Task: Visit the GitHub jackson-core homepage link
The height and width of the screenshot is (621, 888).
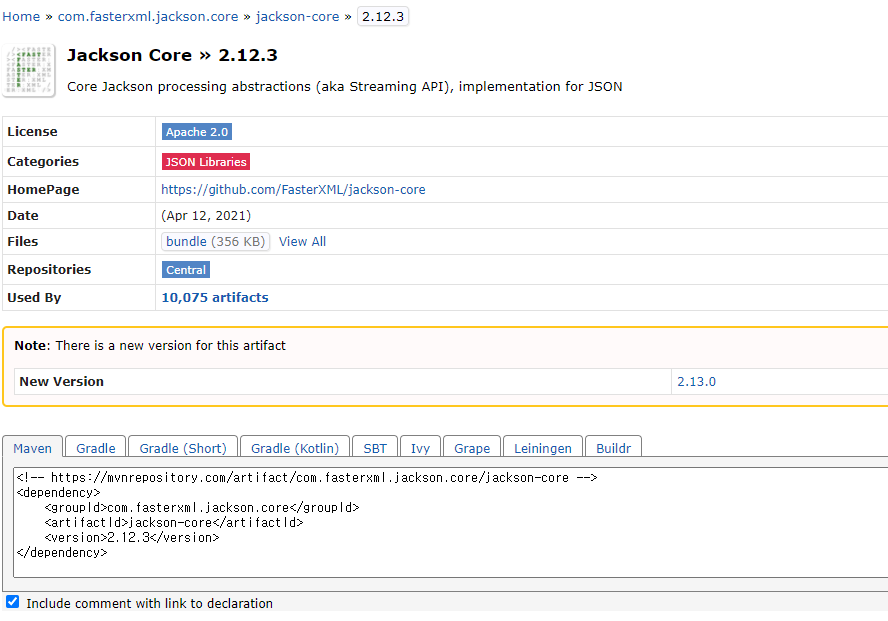Action: point(293,190)
